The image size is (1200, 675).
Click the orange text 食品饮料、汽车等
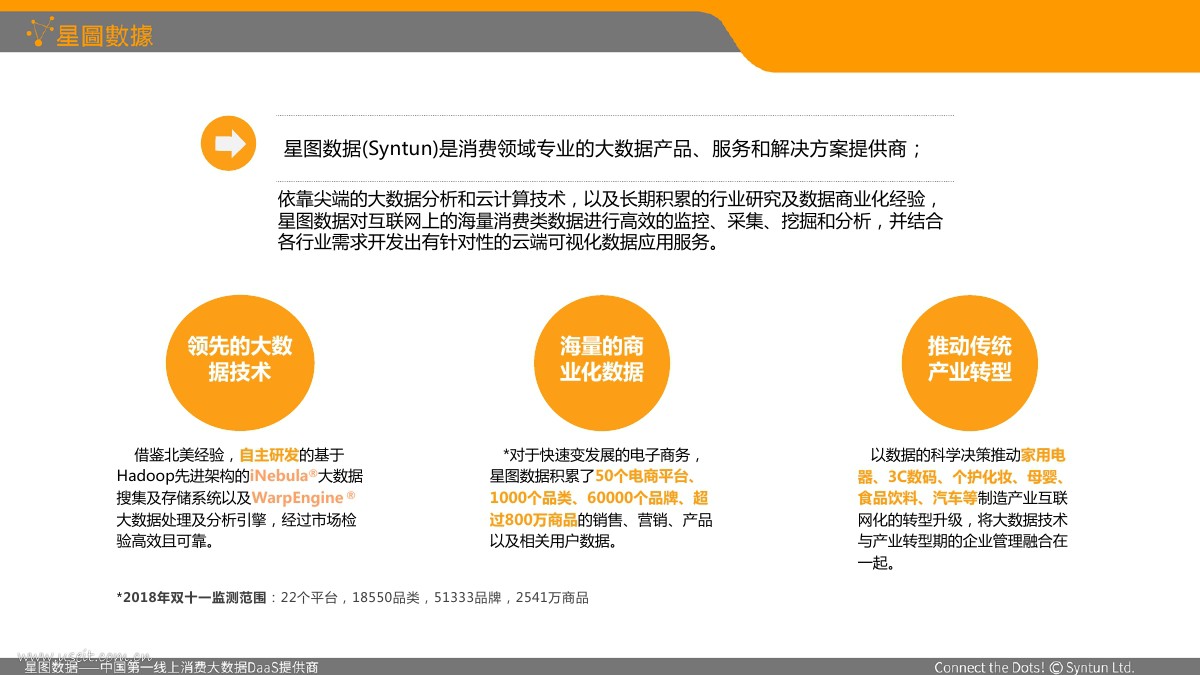pos(917,497)
